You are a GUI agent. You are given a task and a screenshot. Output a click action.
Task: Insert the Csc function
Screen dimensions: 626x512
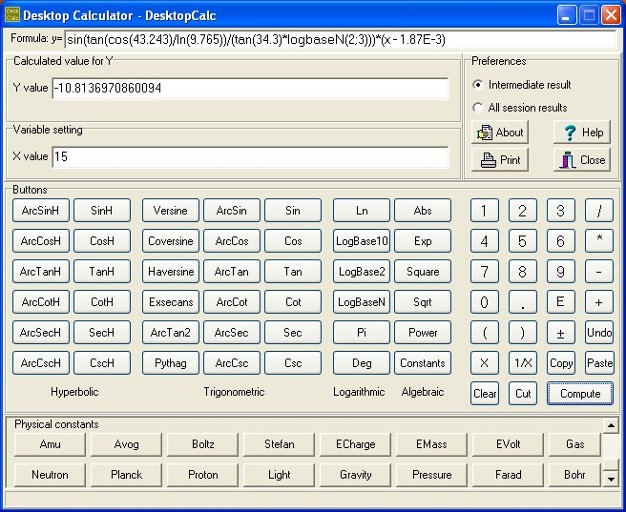(x=293, y=363)
